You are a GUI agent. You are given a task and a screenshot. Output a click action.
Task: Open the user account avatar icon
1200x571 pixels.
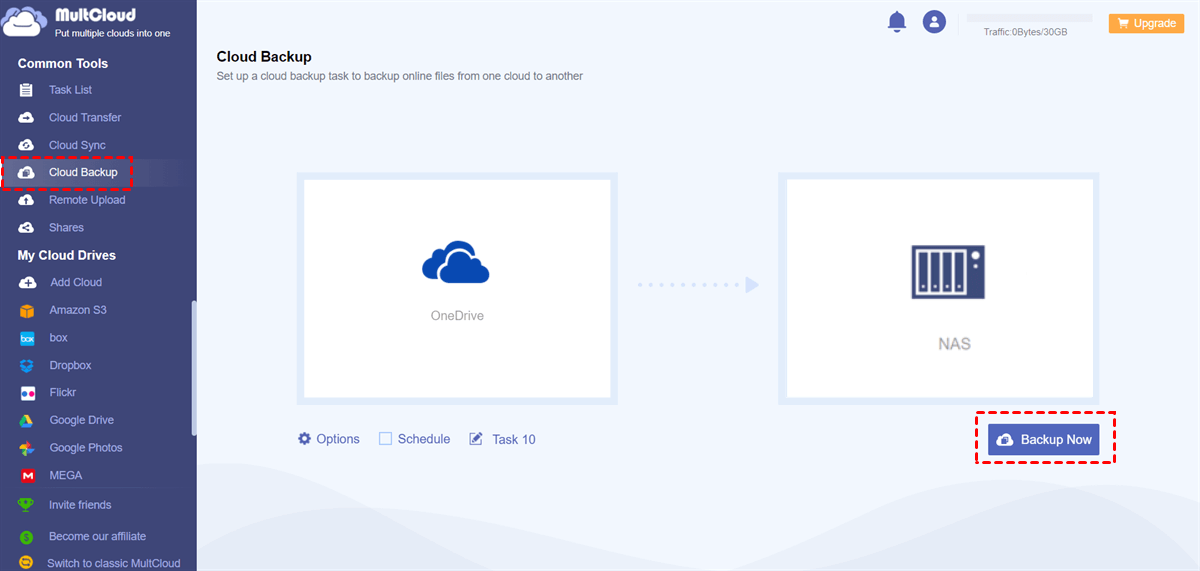934,21
